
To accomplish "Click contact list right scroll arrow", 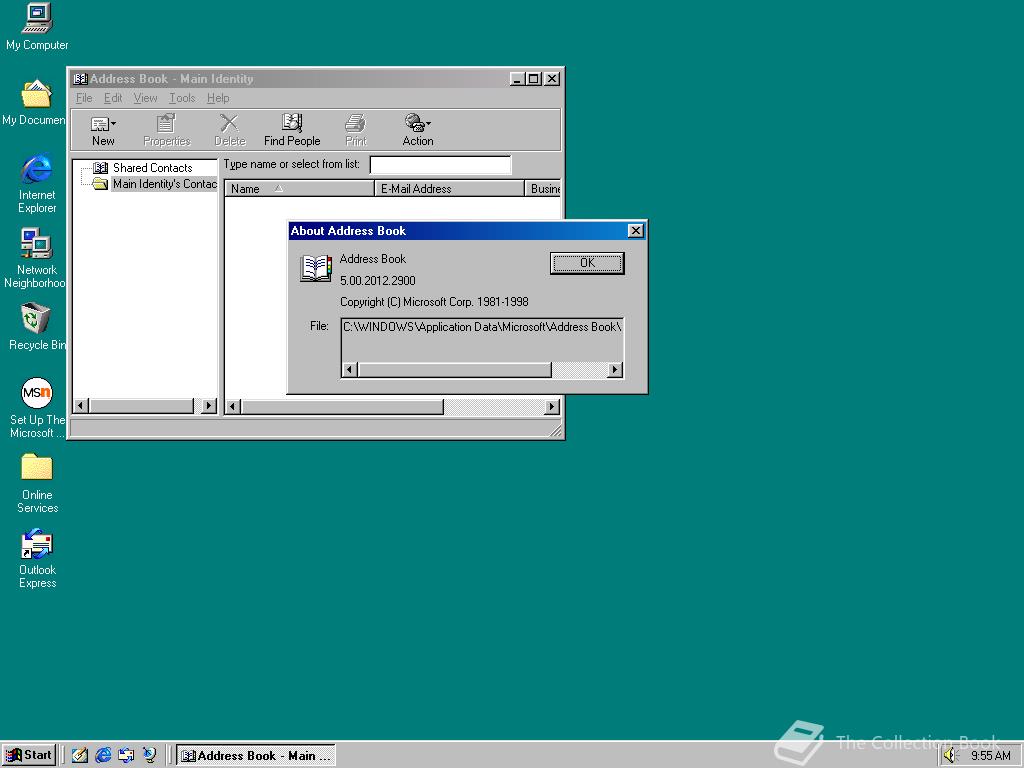I will point(552,406).
